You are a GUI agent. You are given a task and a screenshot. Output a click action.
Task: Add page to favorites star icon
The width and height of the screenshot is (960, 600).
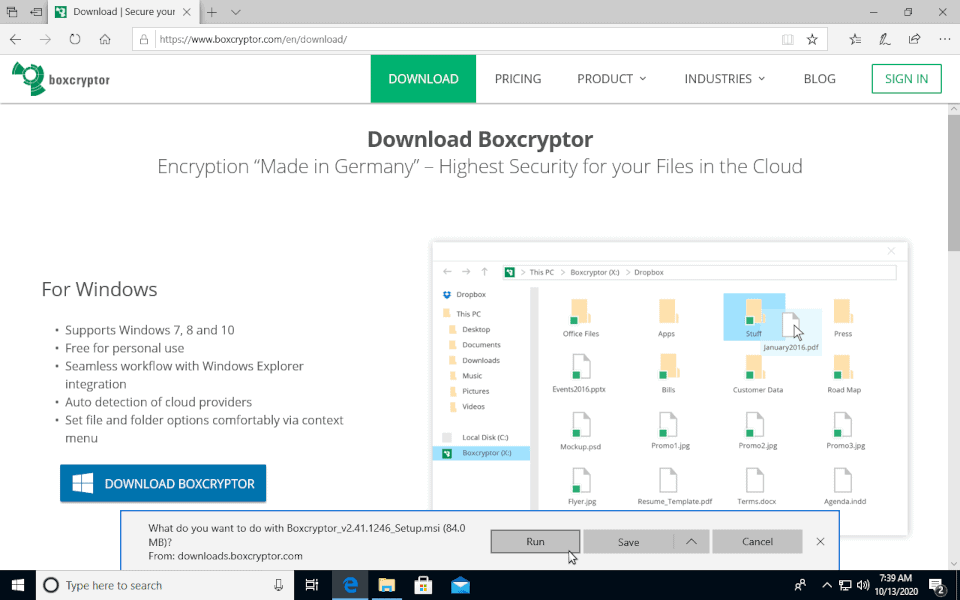[x=812, y=39]
